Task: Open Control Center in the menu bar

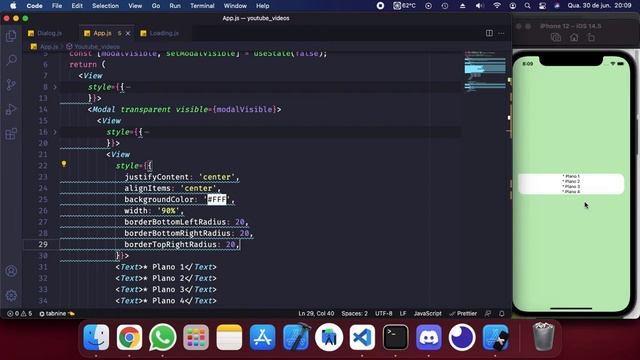Action: pos(542,6)
